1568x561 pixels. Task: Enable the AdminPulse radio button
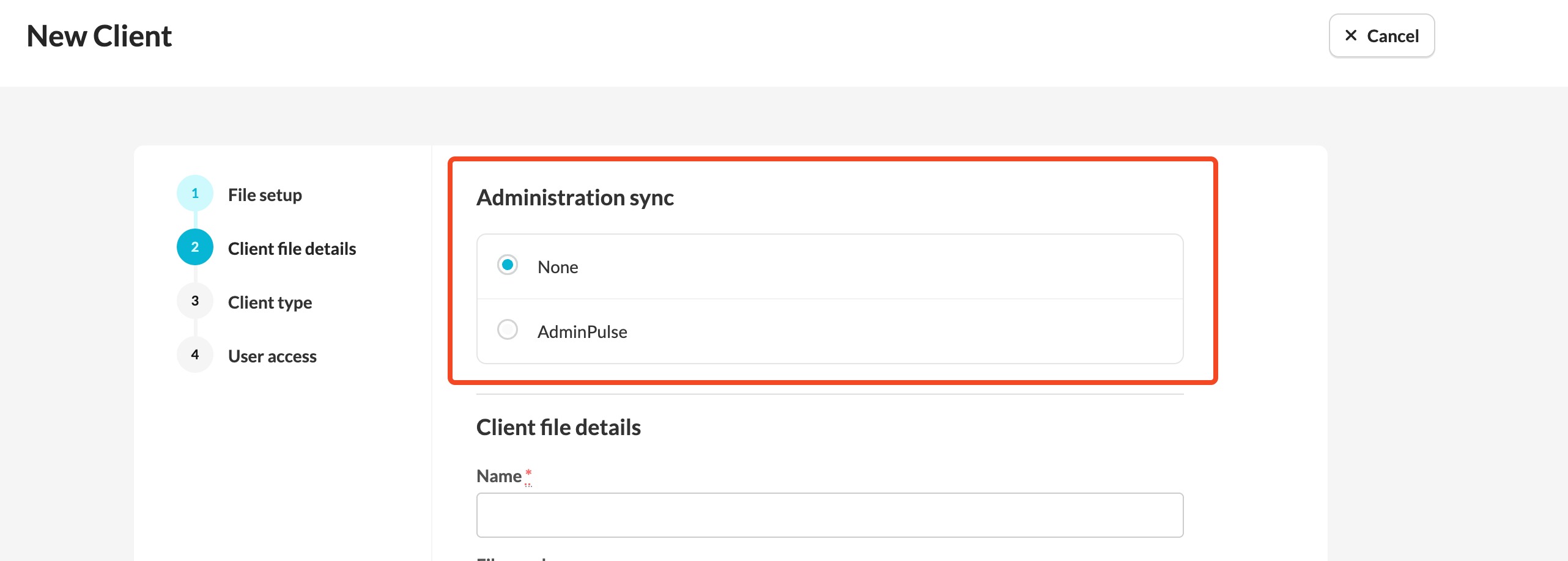pyautogui.click(x=508, y=330)
